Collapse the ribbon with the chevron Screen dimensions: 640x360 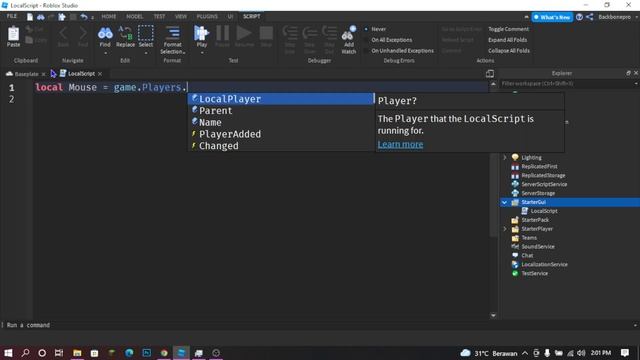point(526,17)
